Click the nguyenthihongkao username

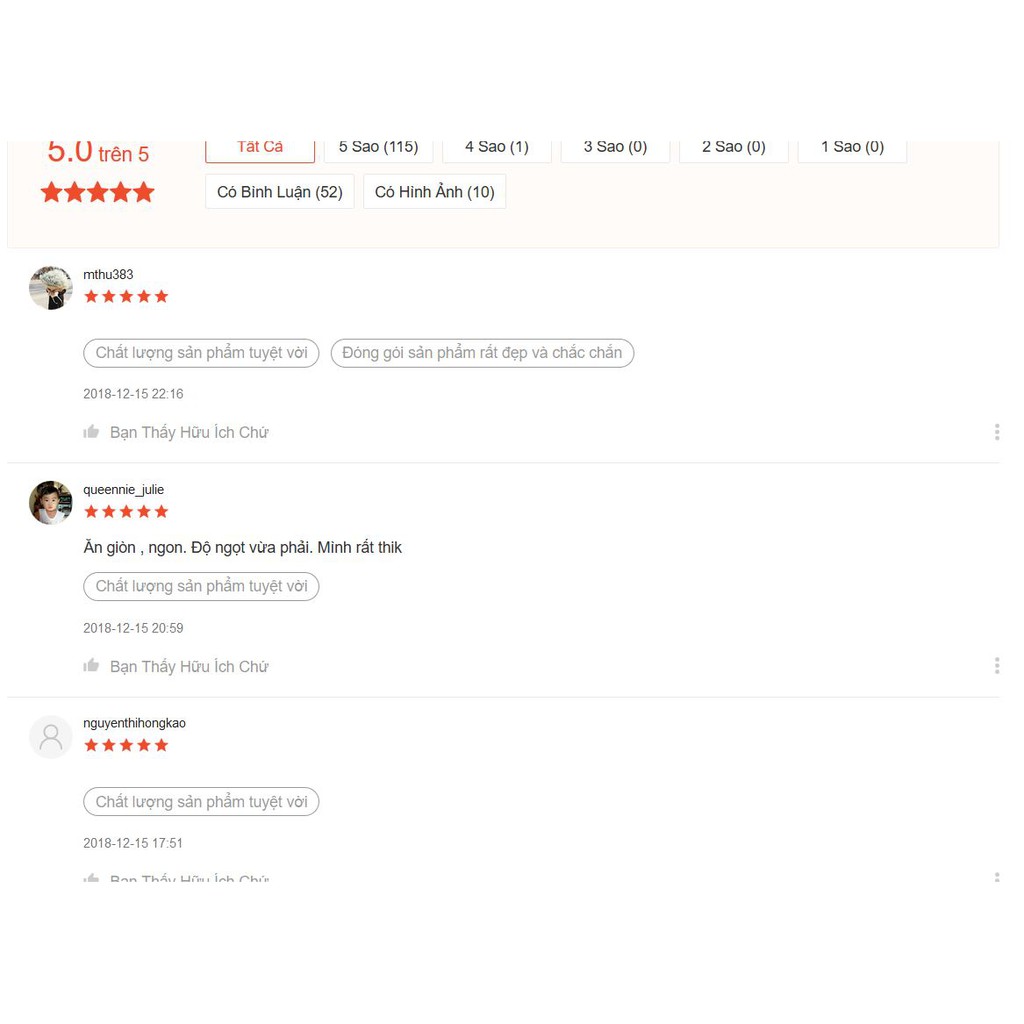click(x=135, y=723)
